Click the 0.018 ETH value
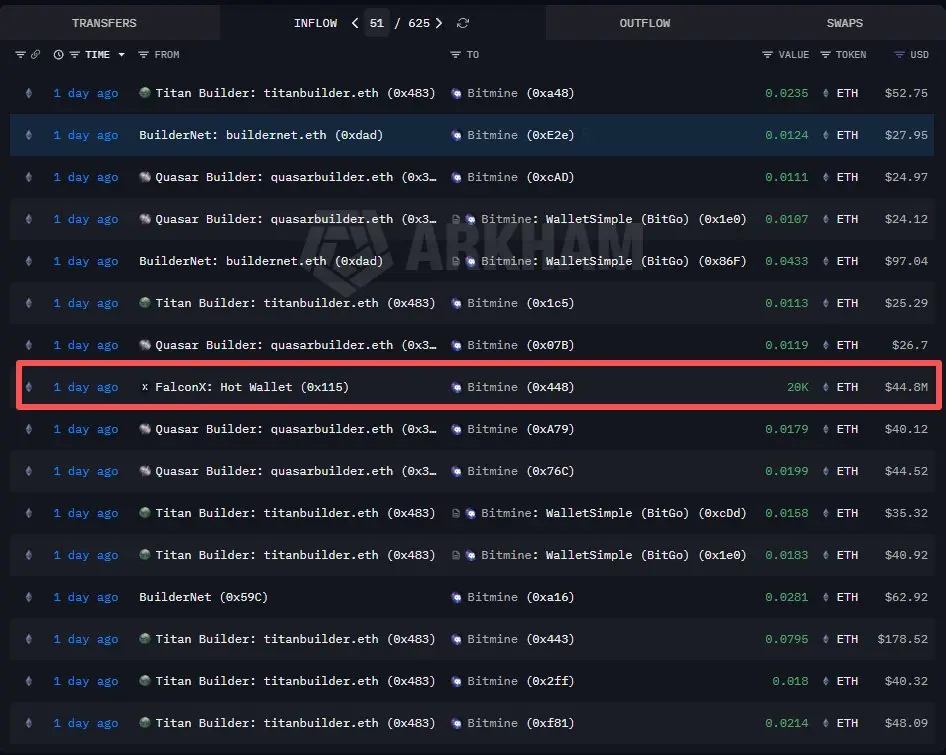 [x=790, y=681]
